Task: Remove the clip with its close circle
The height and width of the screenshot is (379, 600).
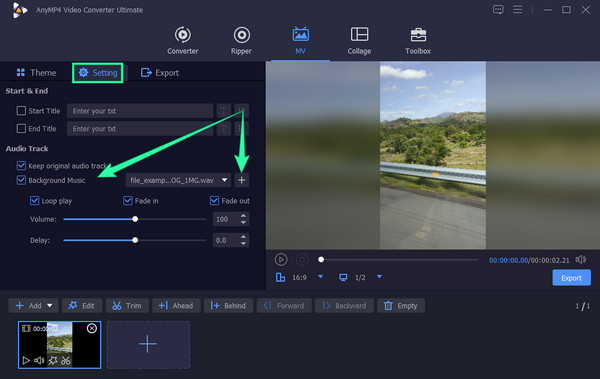Action: [92, 328]
